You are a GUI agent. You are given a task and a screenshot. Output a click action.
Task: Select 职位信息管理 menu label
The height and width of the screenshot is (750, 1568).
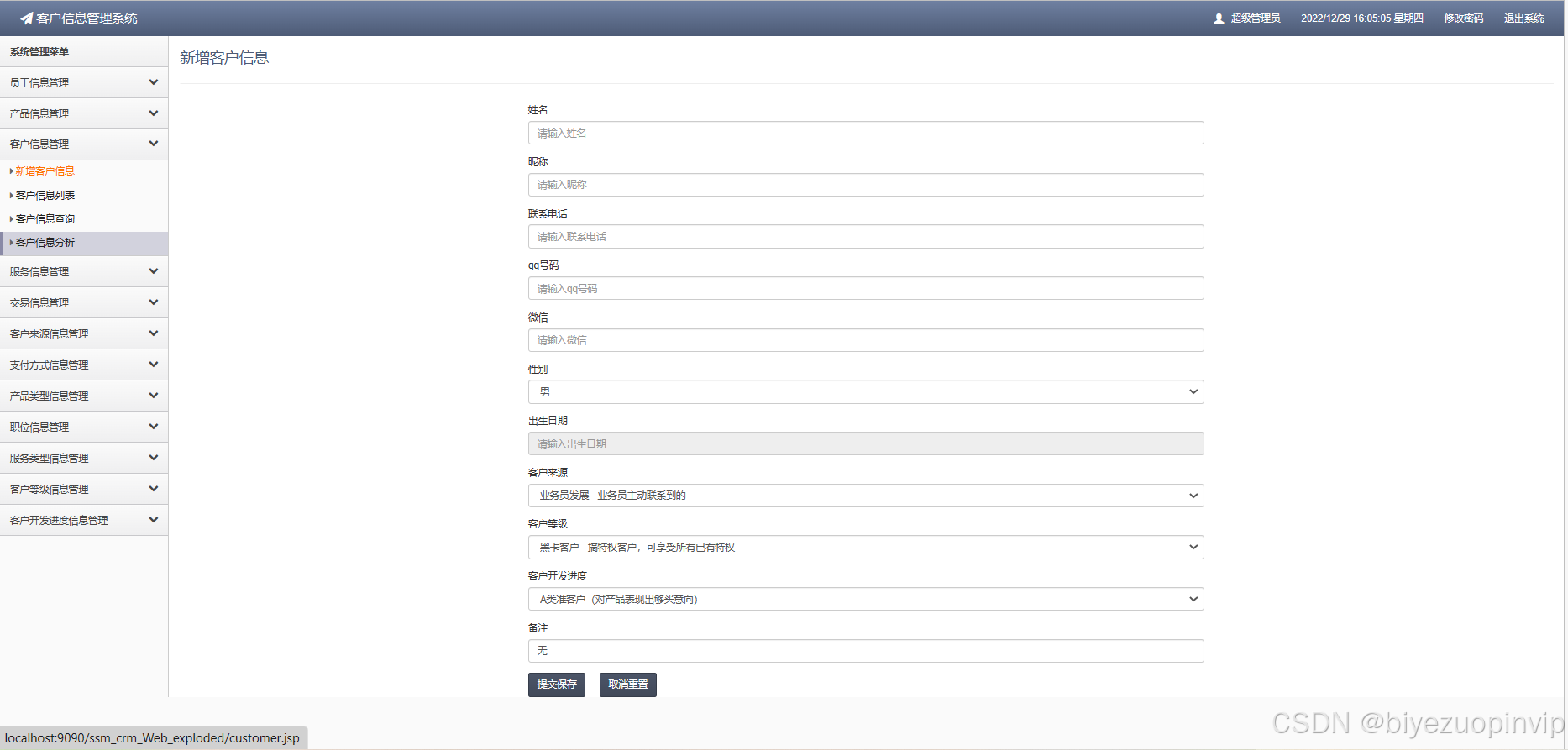coord(39,427)
